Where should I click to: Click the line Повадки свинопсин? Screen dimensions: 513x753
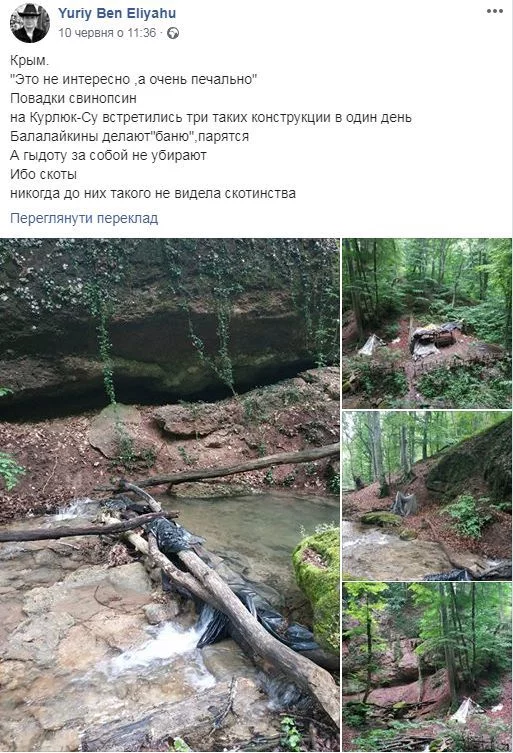coord(73,98)
